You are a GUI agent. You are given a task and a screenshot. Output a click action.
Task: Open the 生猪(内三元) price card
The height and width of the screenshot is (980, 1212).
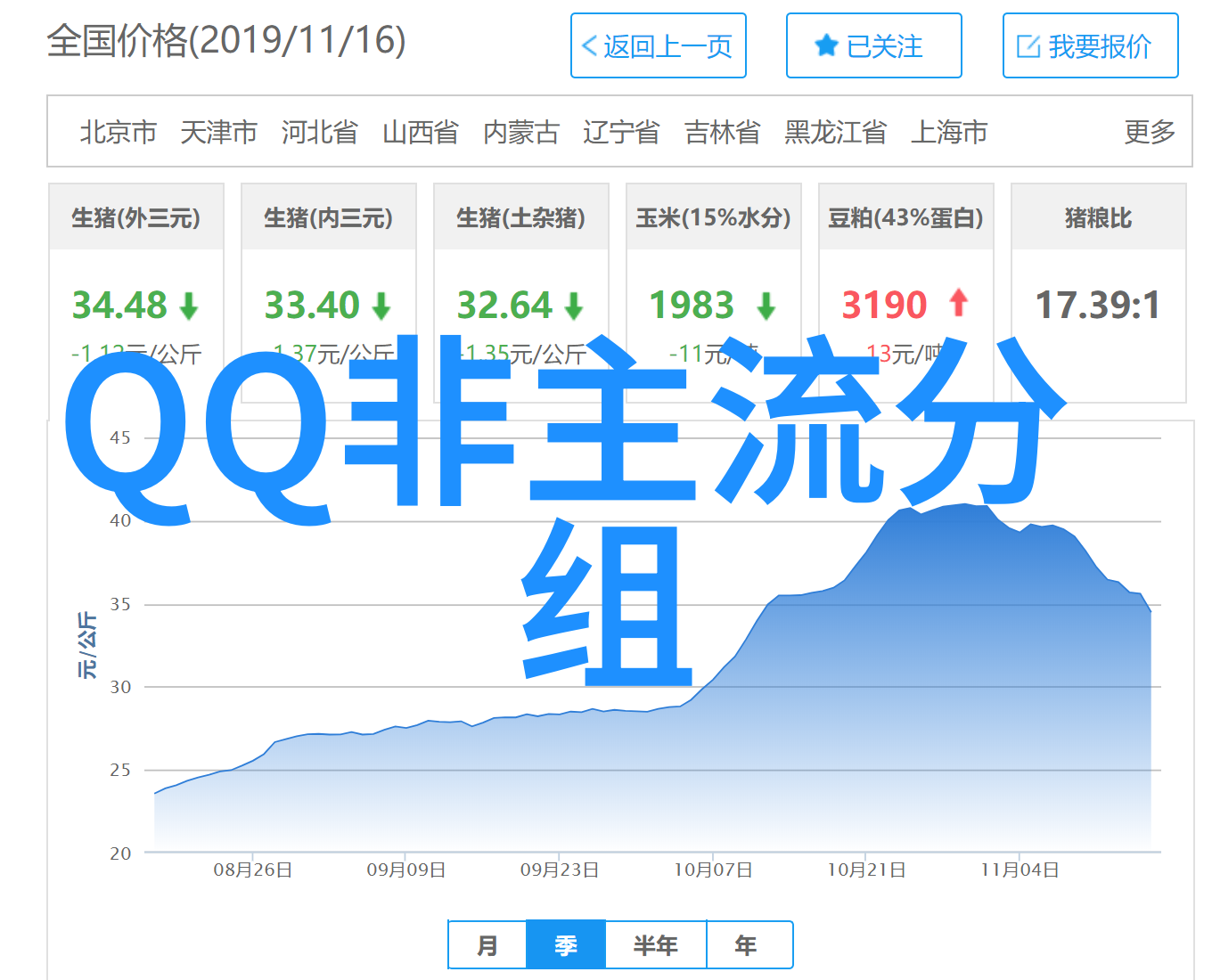[329, 293]
